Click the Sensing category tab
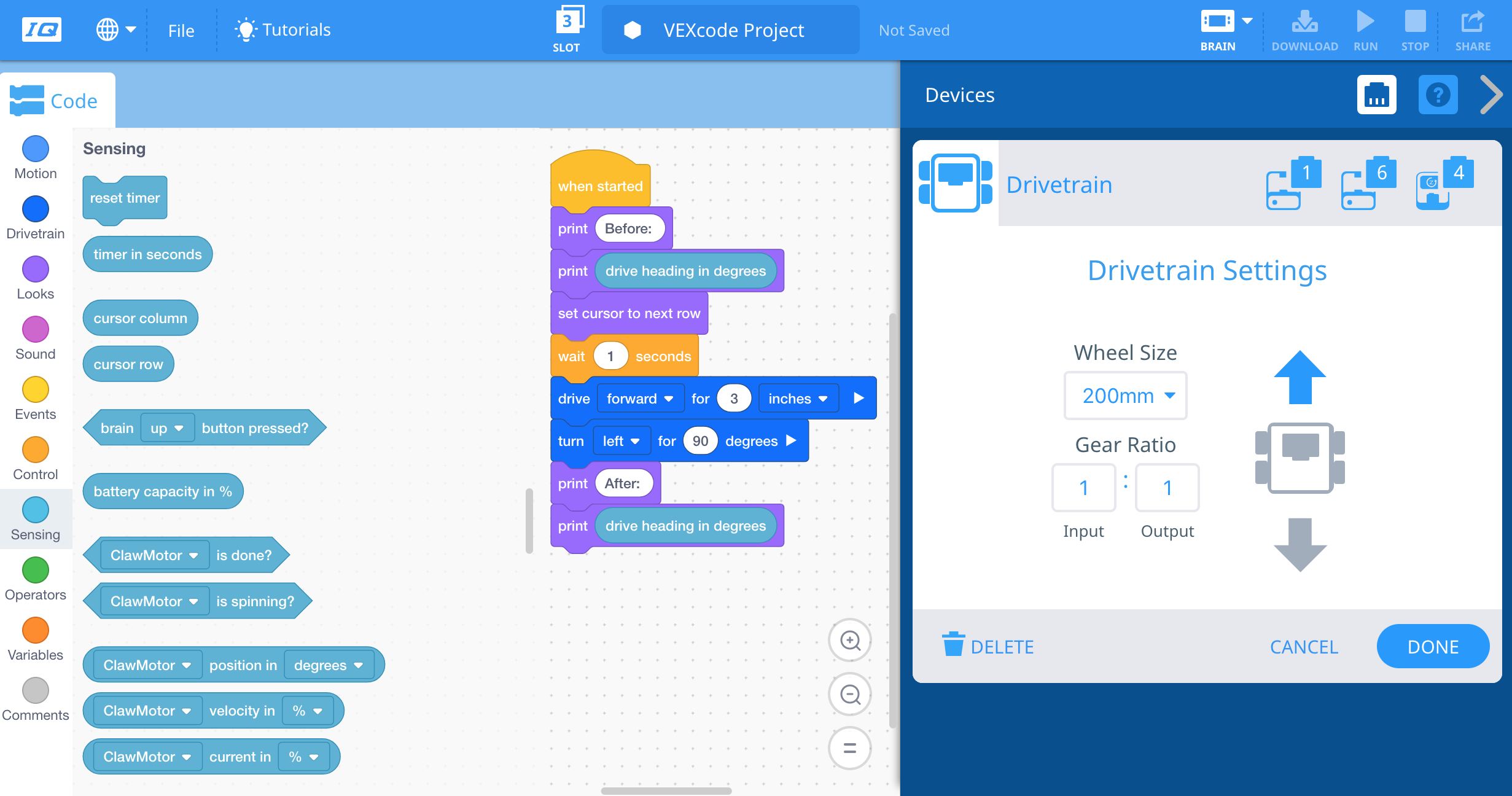This screenshot has height=796, width=1512. (35, 519)
